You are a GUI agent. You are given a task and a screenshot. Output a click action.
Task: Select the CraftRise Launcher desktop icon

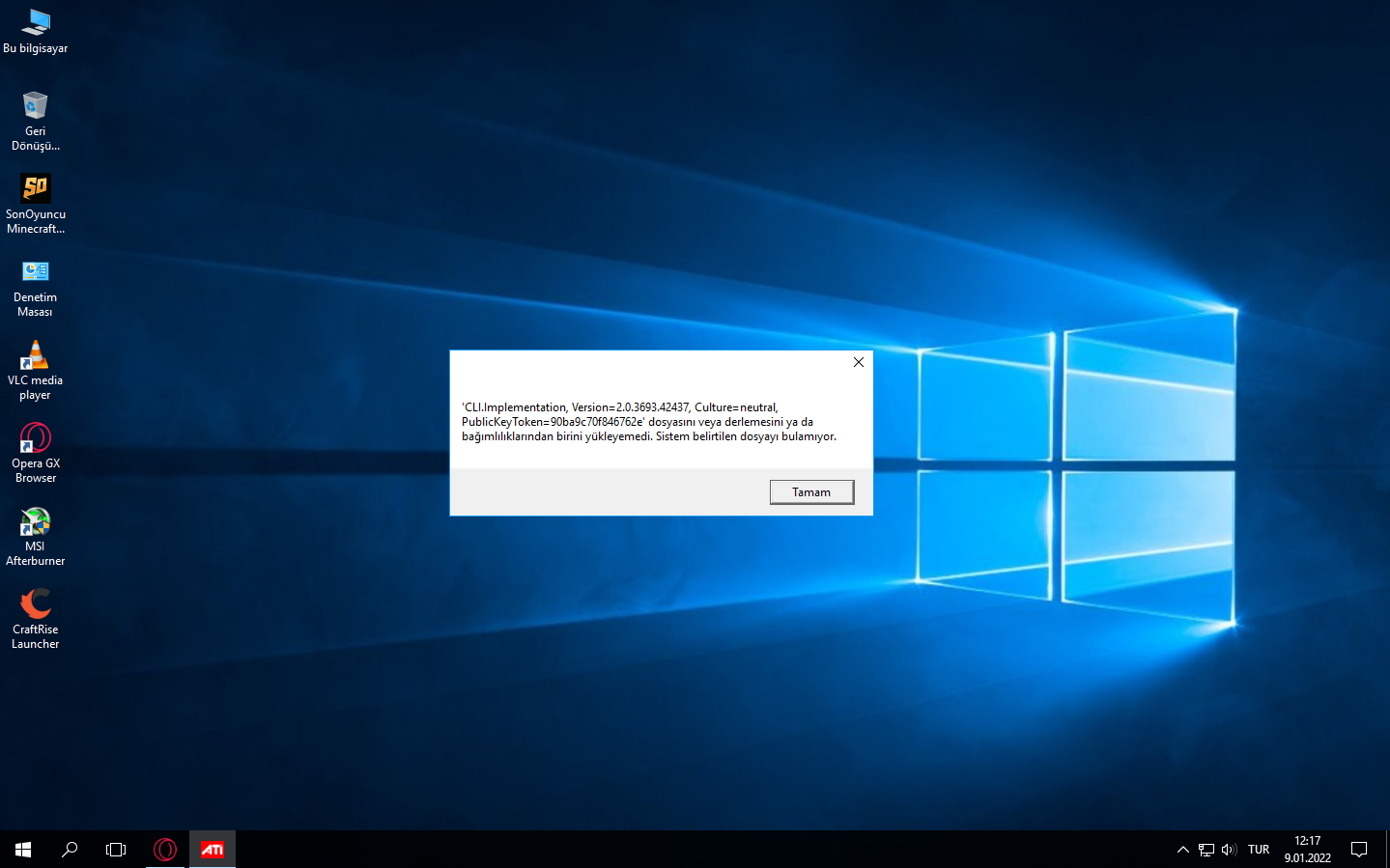pos(35,619)
